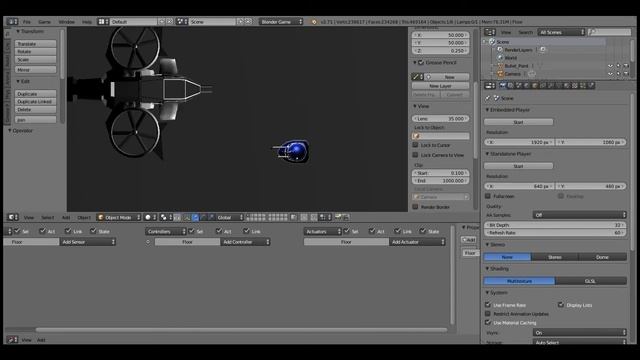Toggle Display Lists checkbox
The height and width of the screenshot is (360, 640).
point(561,305)
